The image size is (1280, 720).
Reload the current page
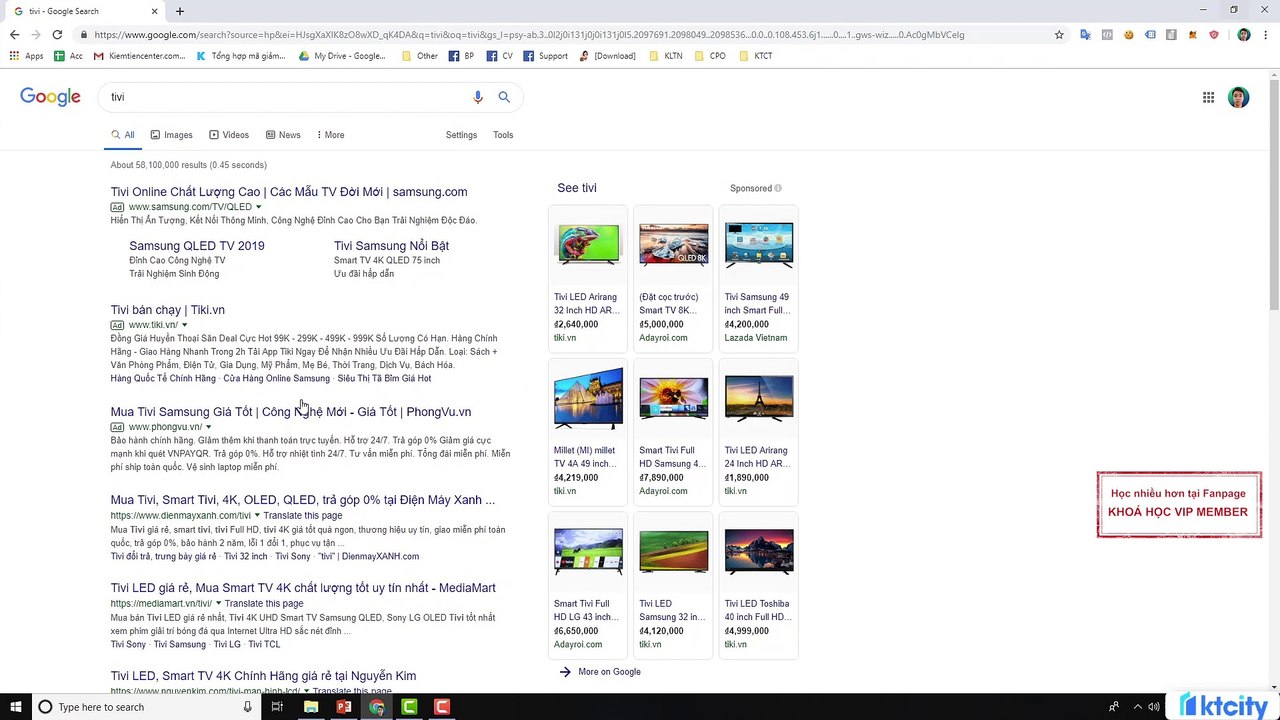[x=57, y=35]
